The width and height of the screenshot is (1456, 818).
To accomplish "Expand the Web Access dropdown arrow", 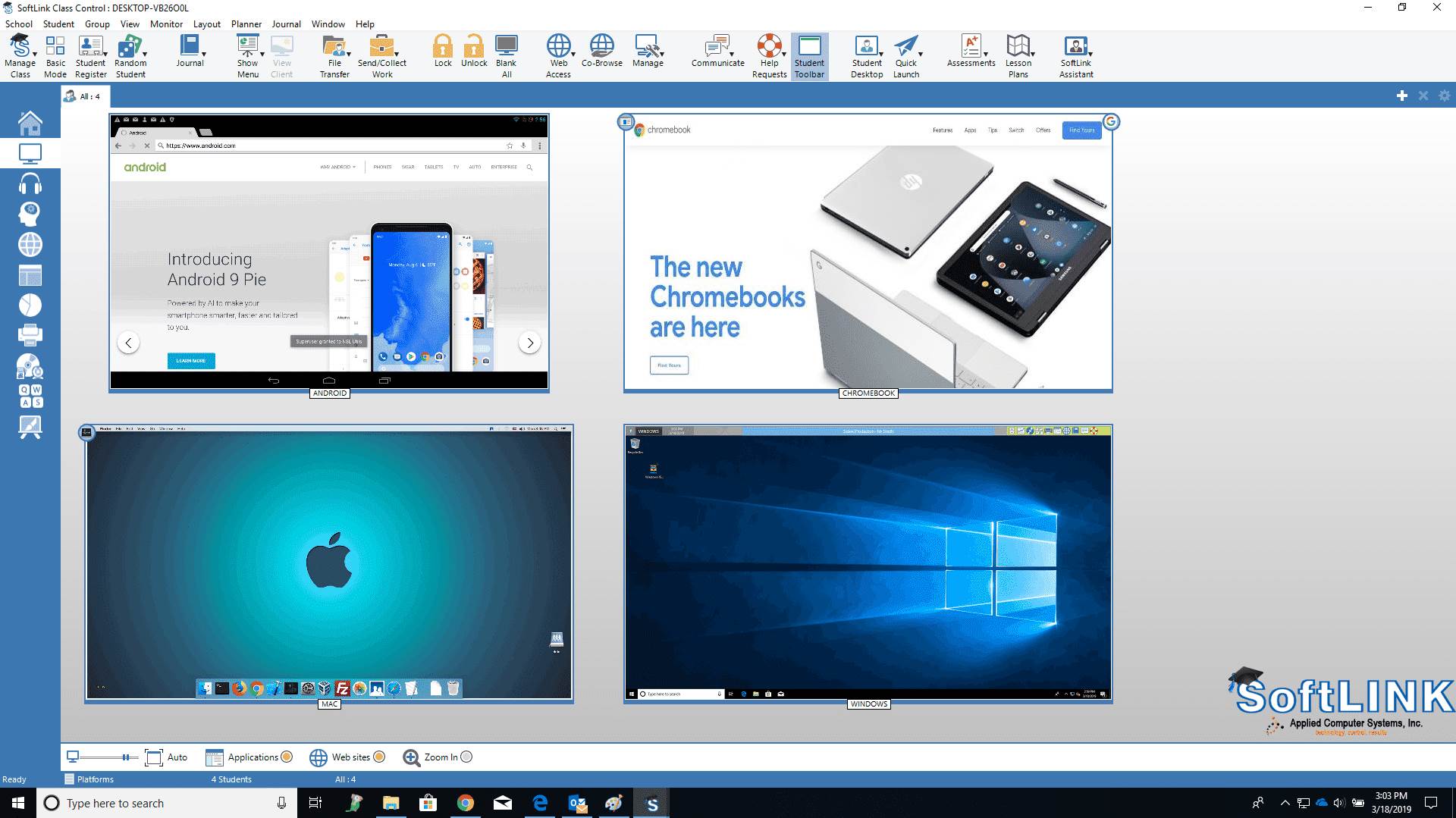I will coord(573,55).
